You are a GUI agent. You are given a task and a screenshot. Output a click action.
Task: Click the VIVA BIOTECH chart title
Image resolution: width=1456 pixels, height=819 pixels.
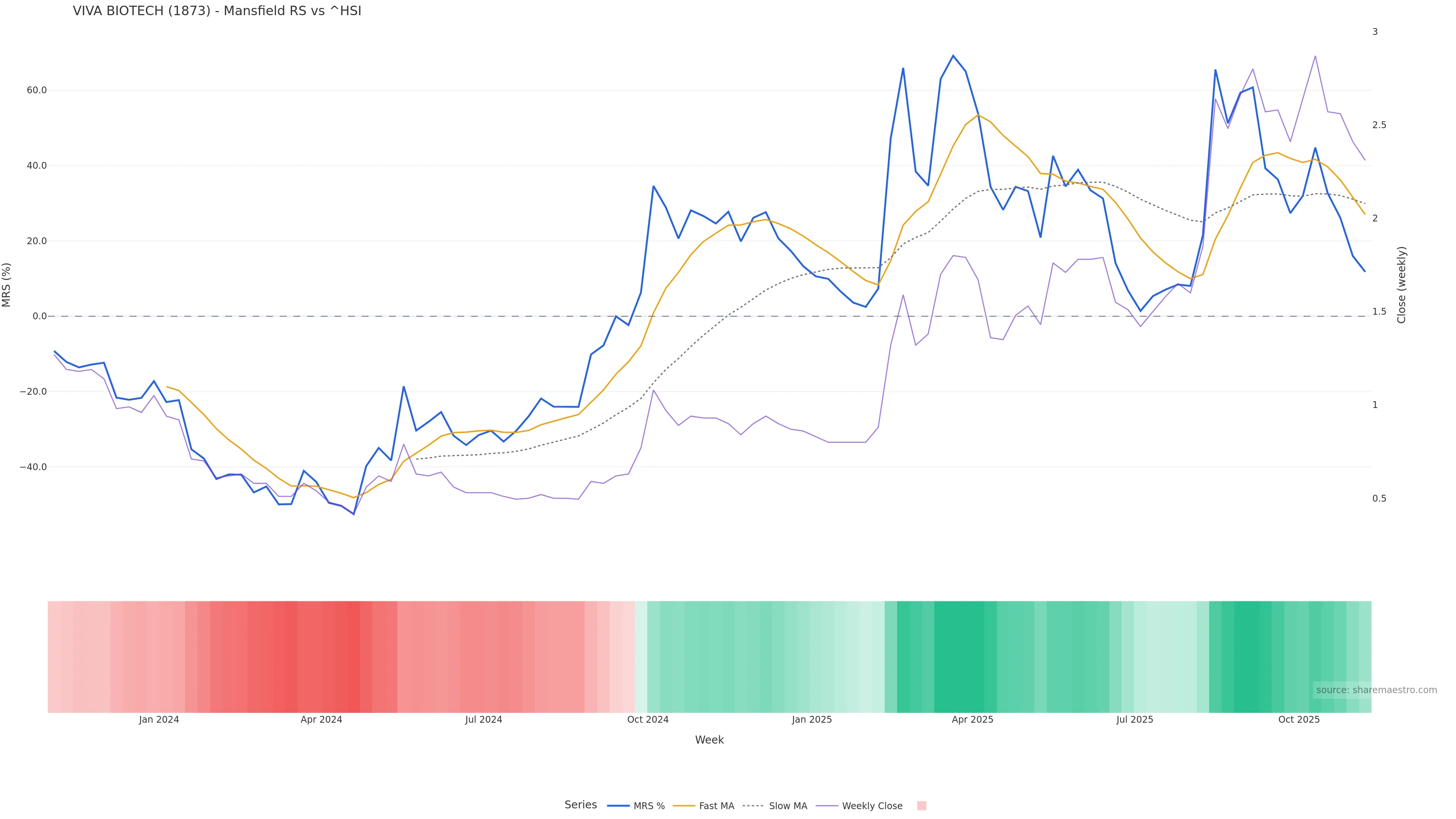(x=217, y=11)
